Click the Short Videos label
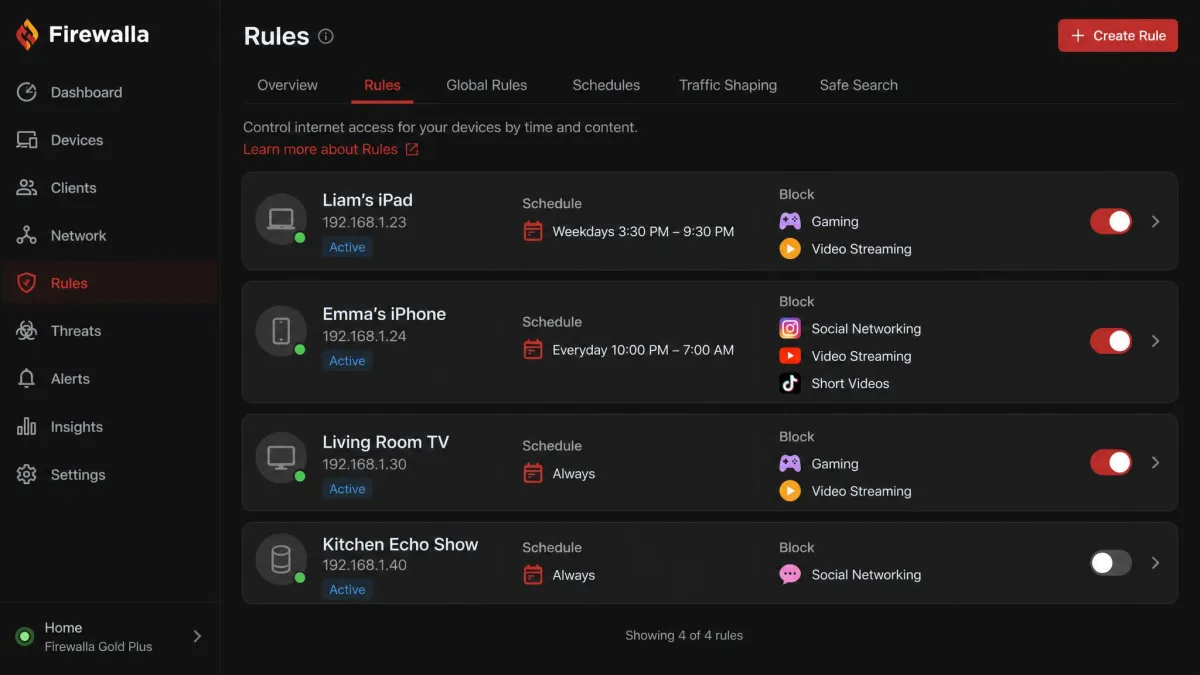This screenshot has height=675, width=1200. click(x=850, y=383)
